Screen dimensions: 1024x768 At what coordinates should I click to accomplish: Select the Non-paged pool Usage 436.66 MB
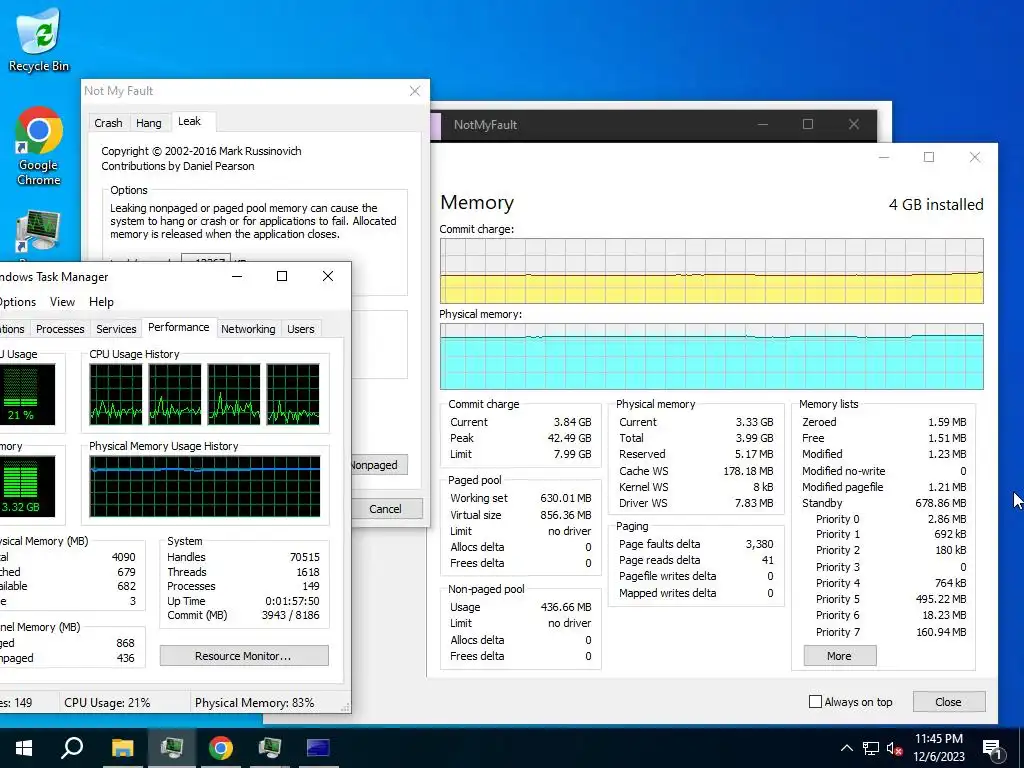pyautogui.click(x=566, y=607)
